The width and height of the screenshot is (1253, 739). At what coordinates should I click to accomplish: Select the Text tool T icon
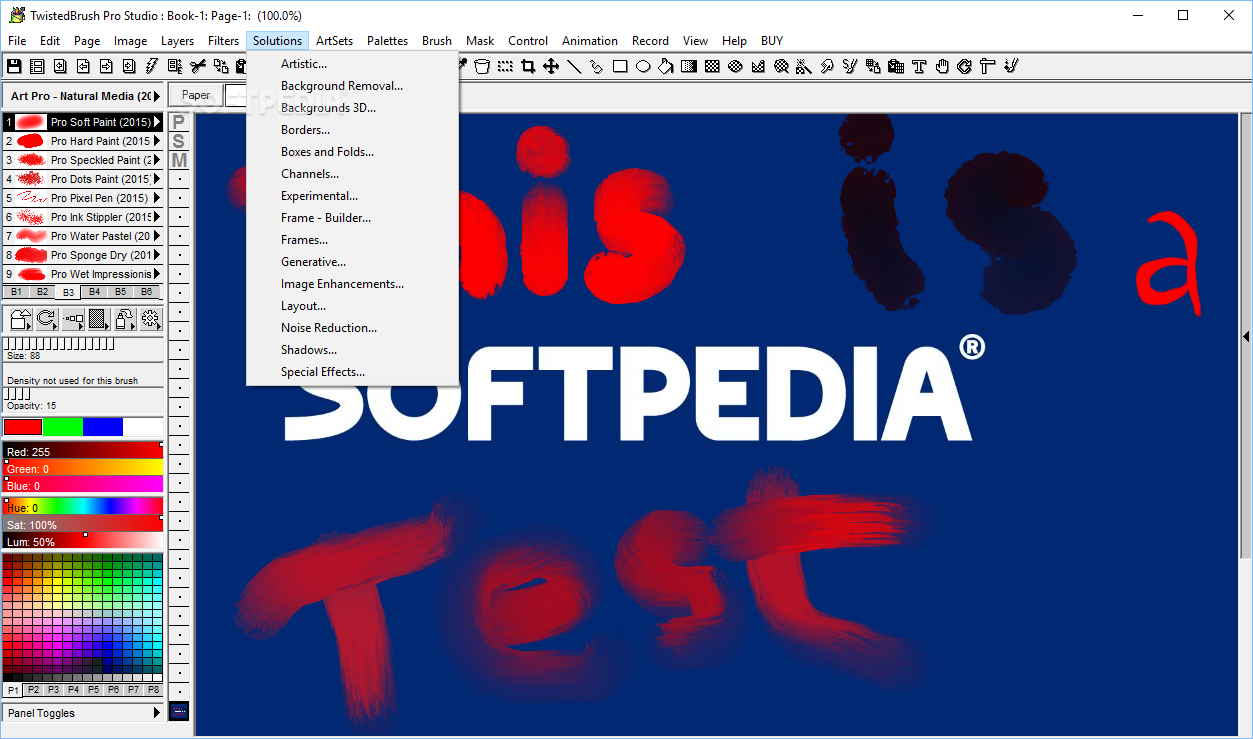click(919, 66)
